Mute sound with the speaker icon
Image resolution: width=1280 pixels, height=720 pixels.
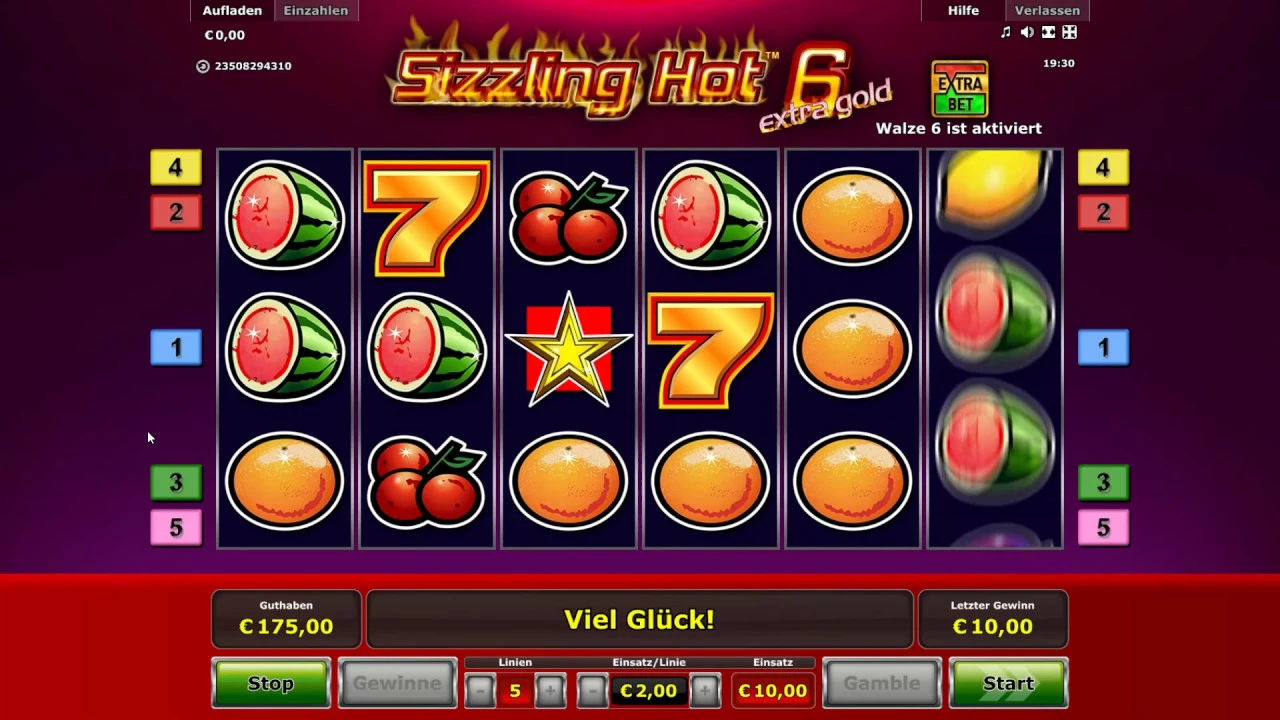[x=1027, y=33]
